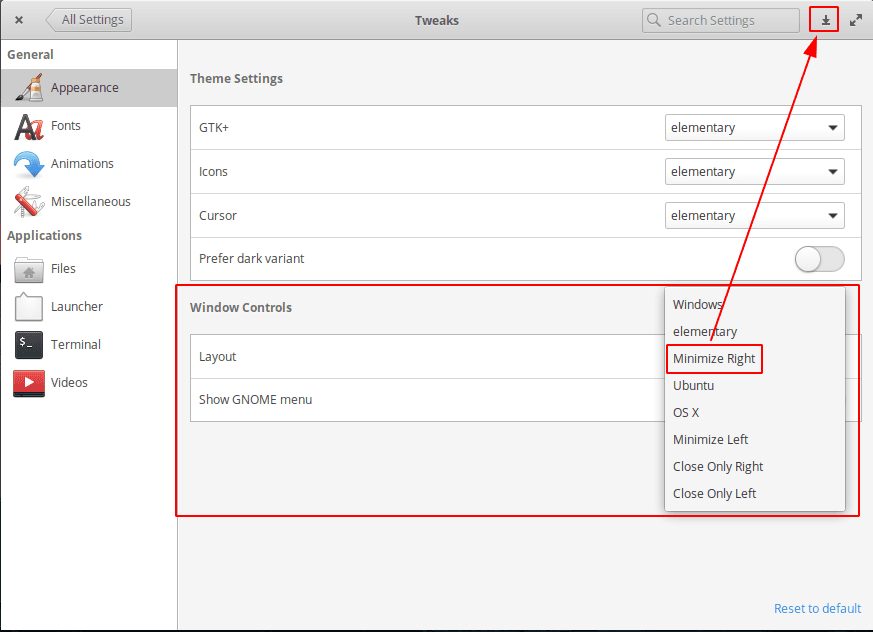Viewport: 873px width, 632px height.
Task: Open the GTK+ theme dropdown
Action: (x=754, y=127)
